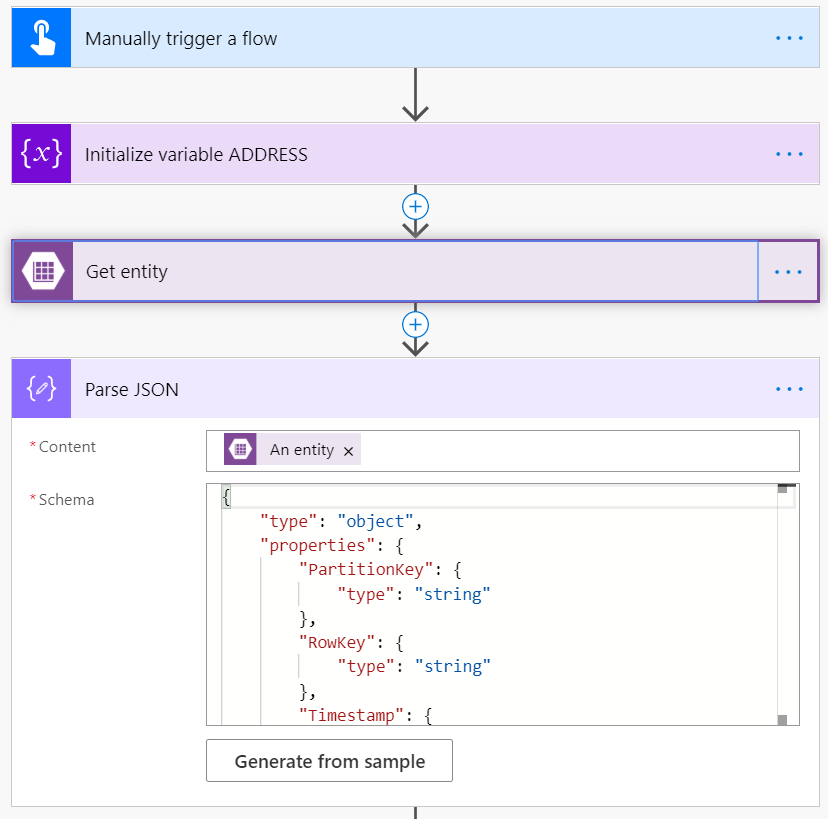This screenshot has height=819, width=828.
Task: Remove the An entity token from Content
Action: pyautogui.click(x=348, y=450)
